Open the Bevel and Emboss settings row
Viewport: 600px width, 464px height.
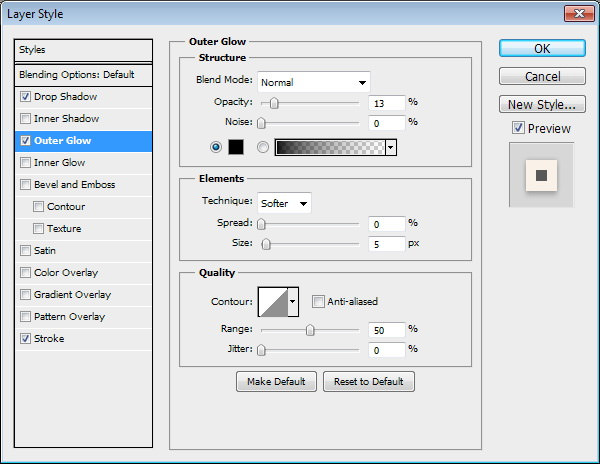(x=83, y=184)
